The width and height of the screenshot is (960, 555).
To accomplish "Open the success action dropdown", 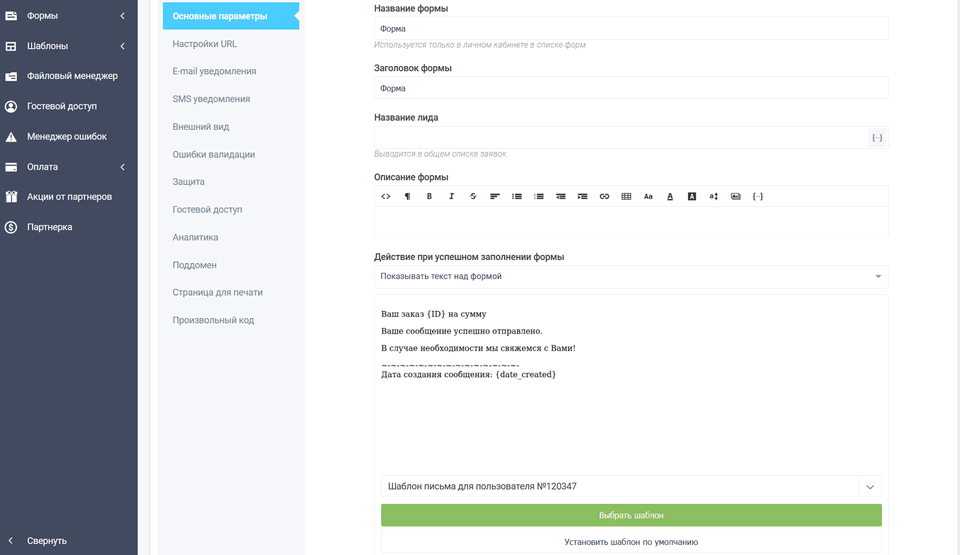I will coord(631,276).
